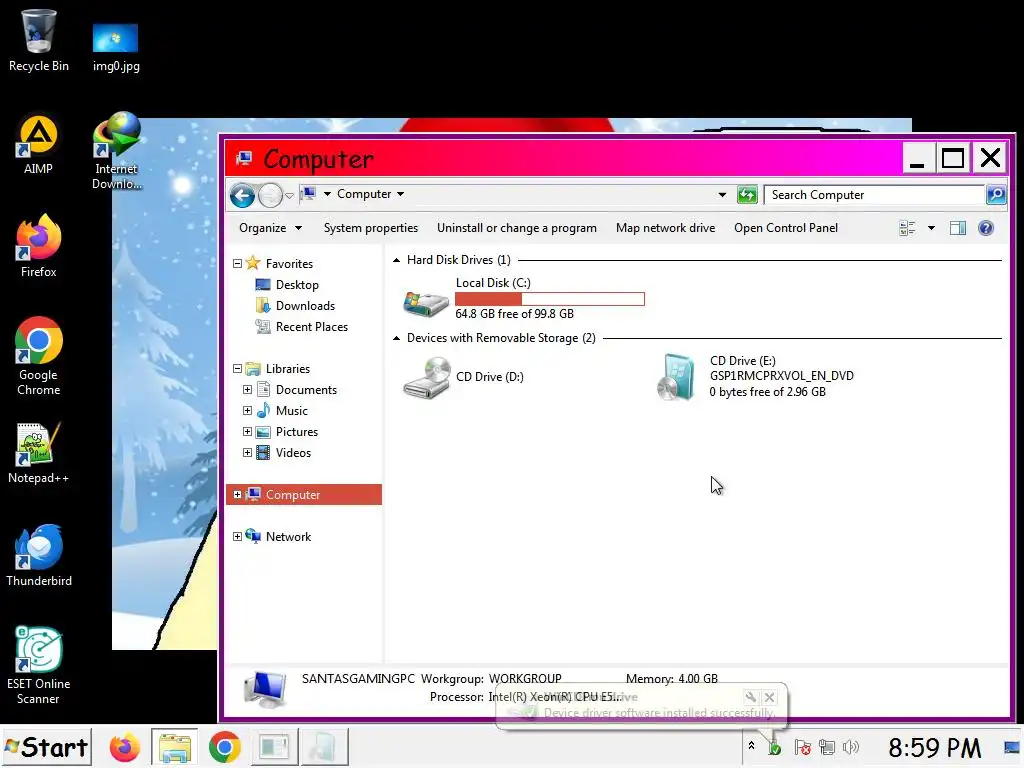
Task: Toggle the preview pane icon
Action: point(957,228)
